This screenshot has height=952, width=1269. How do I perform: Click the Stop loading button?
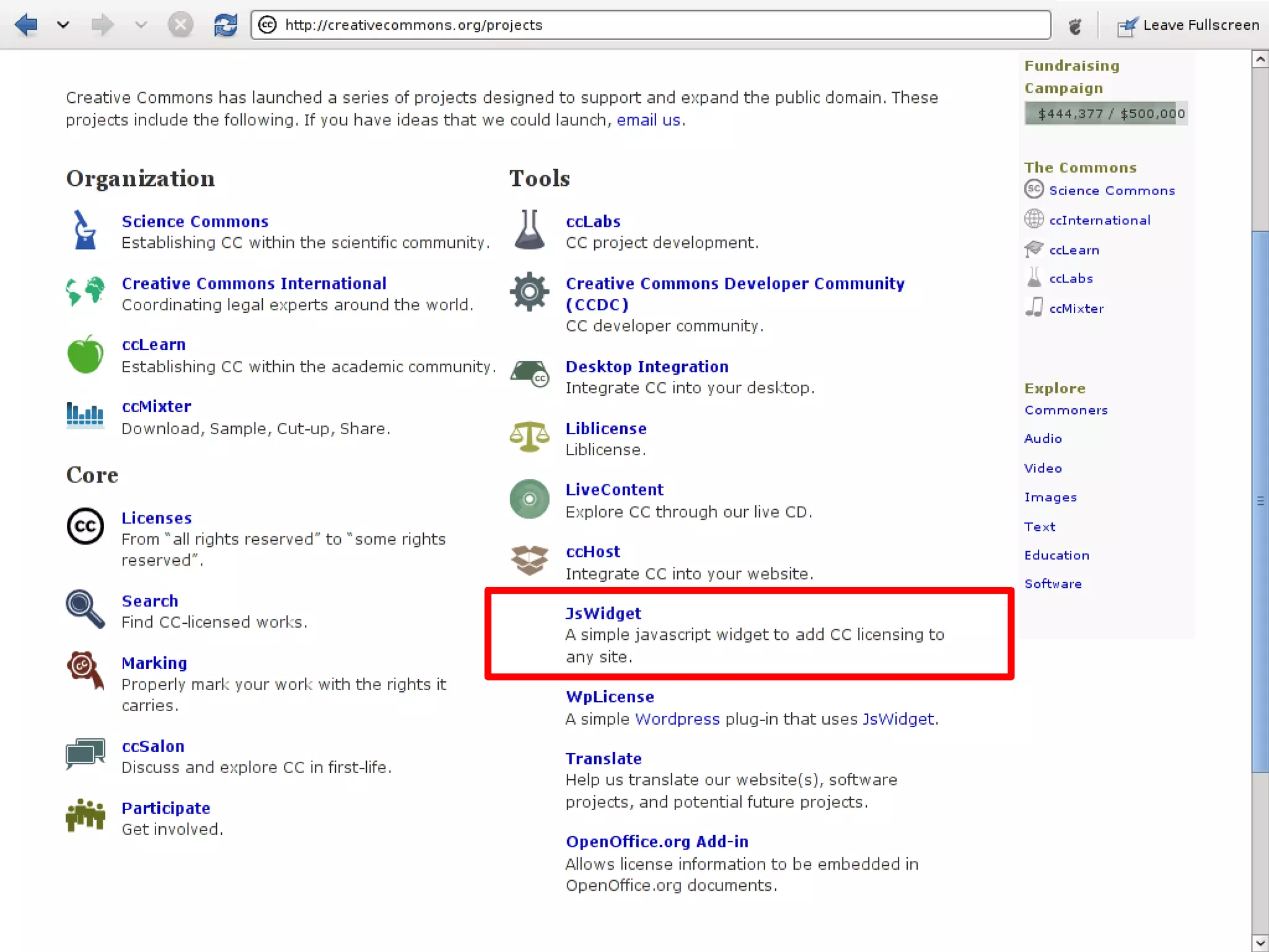click(180, 25)
